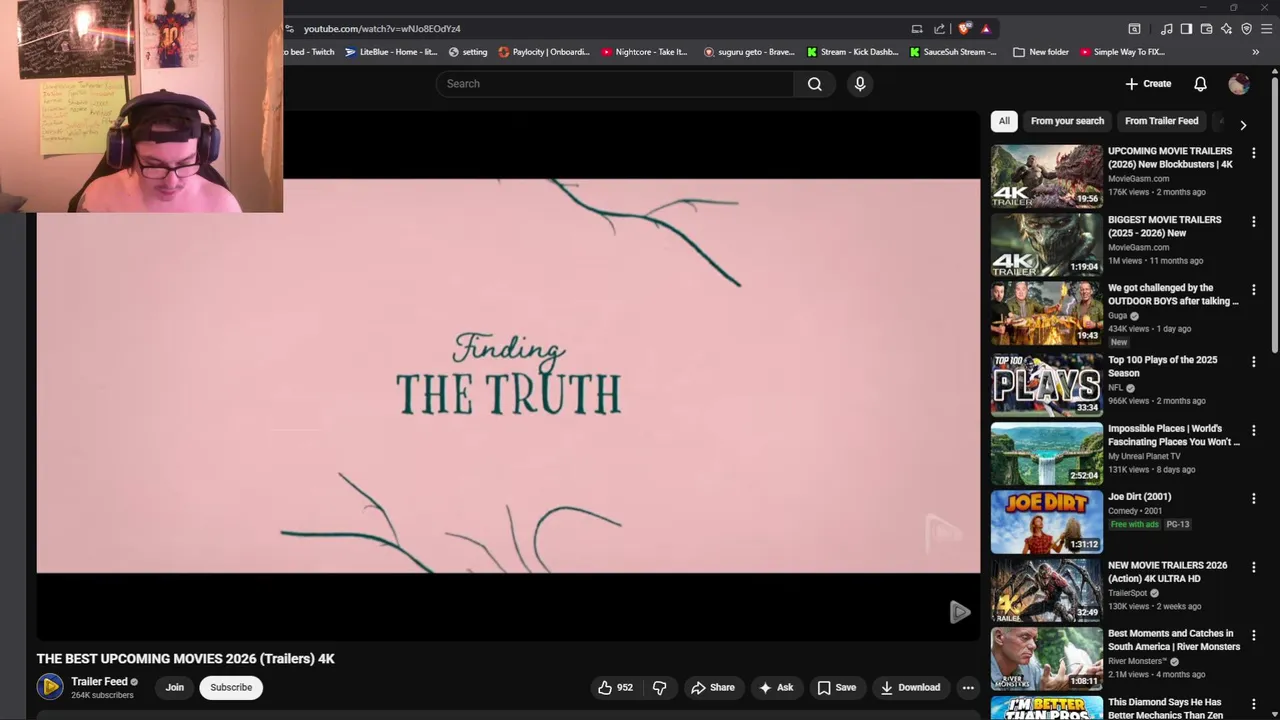
Task: Open options menu for NEW MOVIE TRAILERS 2026 (Action)
Action: pos(1254,568)
